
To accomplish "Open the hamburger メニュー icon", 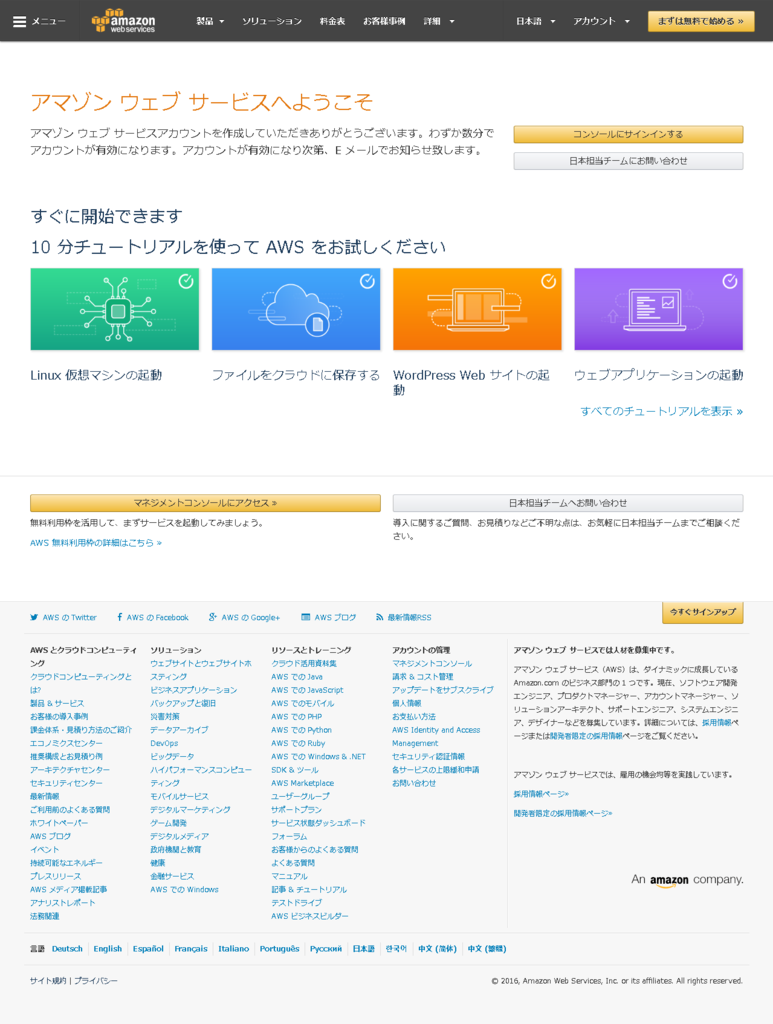I will pyautogui.click(x=20, y=22).
